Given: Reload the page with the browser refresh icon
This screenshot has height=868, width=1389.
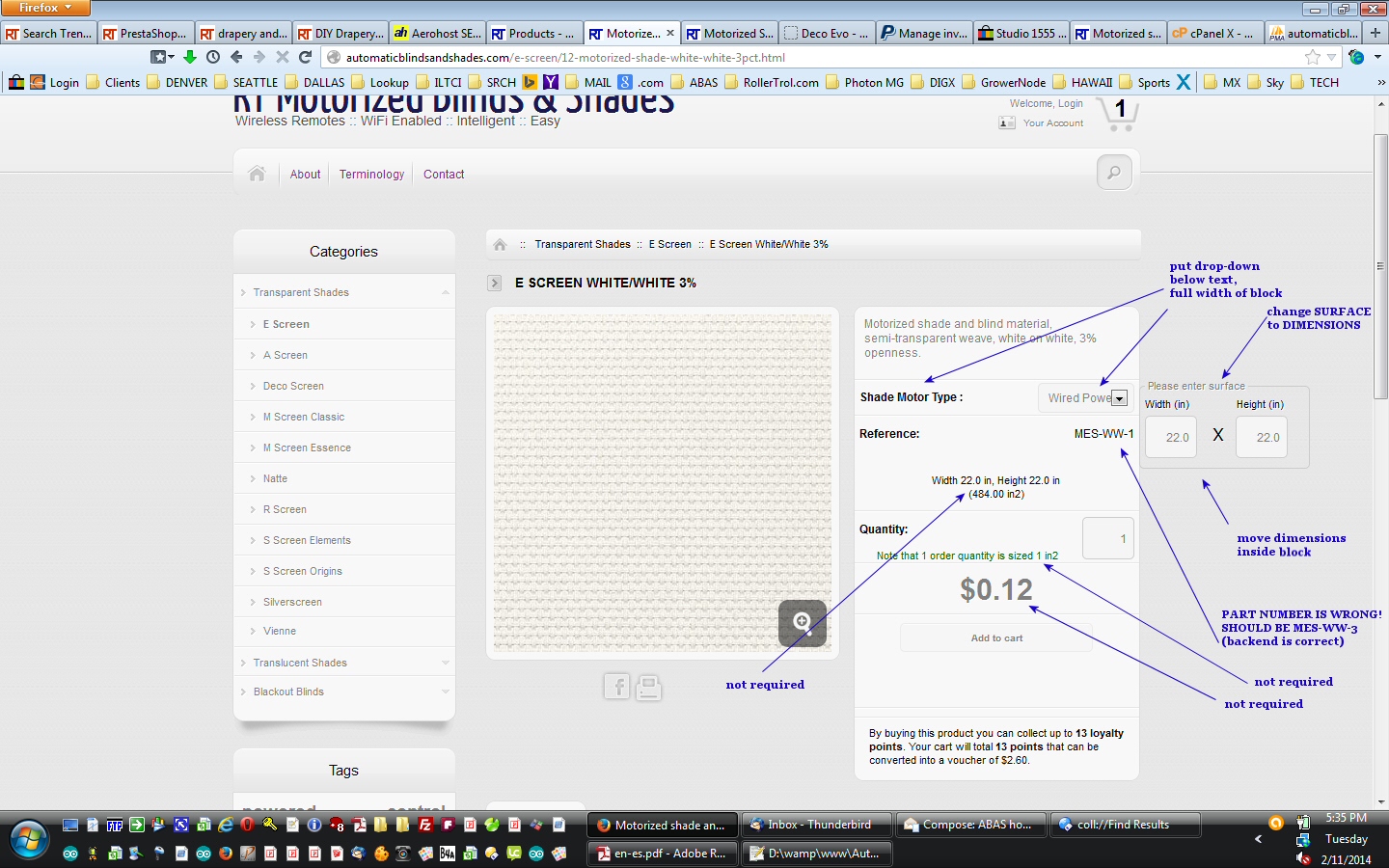Looking at the screenshot, I should pos(306,58).
